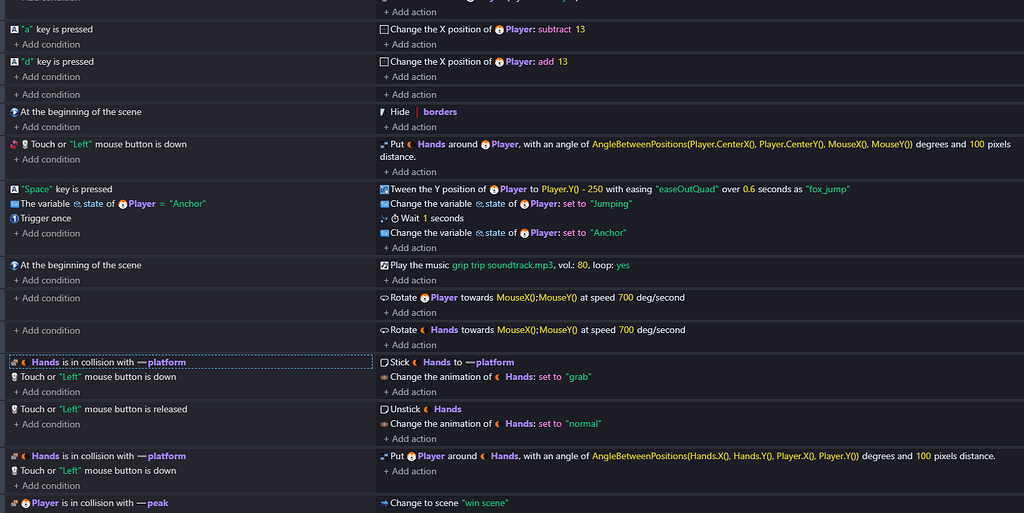Edit the loop "yes" parameter
Screen dimensions: 1024x513
(x=623, y=266)
